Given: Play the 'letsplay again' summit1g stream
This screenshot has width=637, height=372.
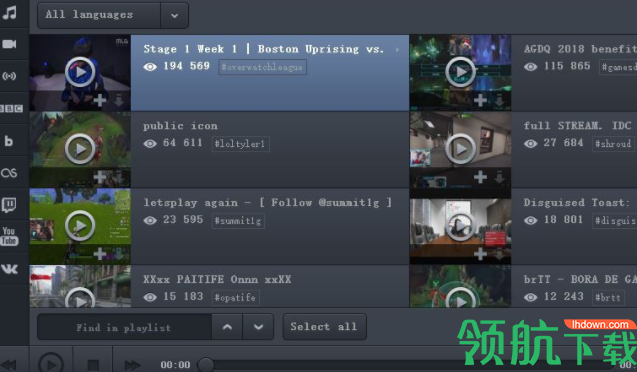Looking at the screenshot, I should click(80, 225).
